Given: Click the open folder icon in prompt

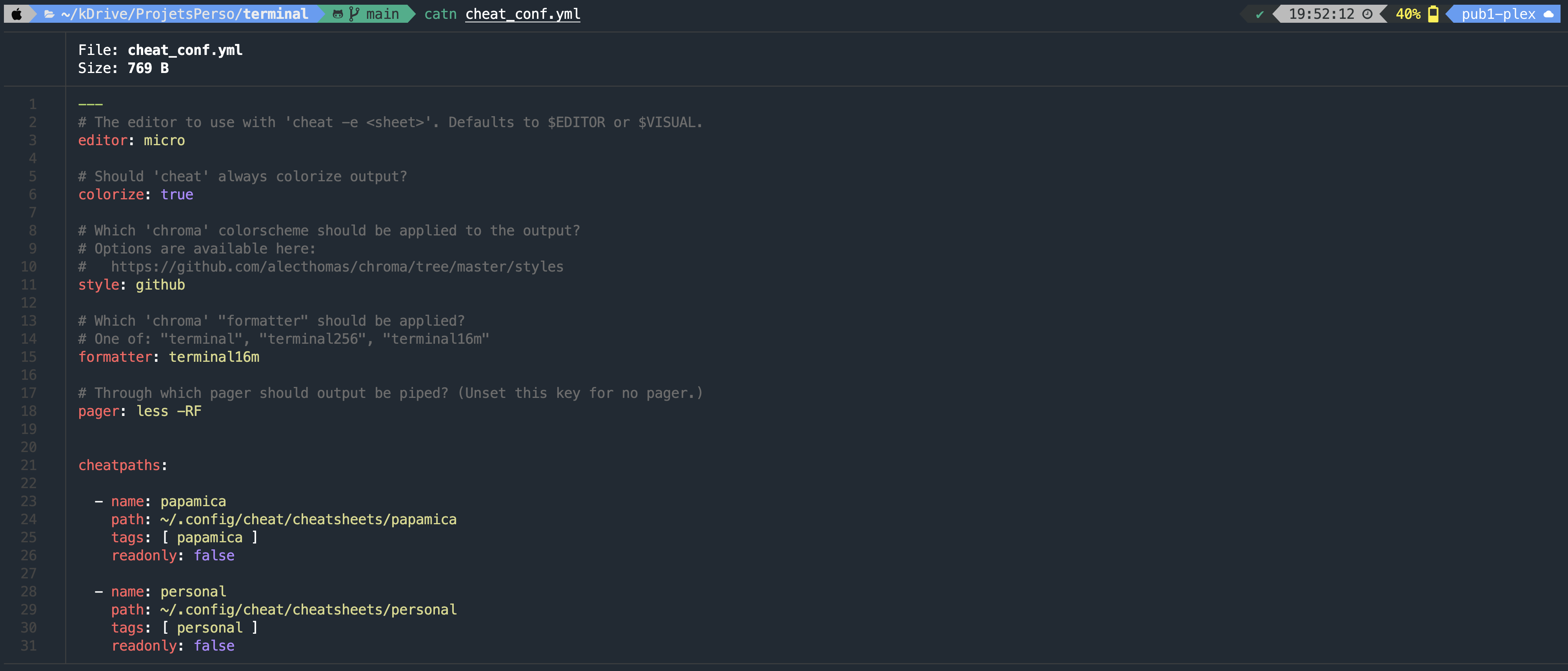Looking at the screenshot, I should (49, 14).
